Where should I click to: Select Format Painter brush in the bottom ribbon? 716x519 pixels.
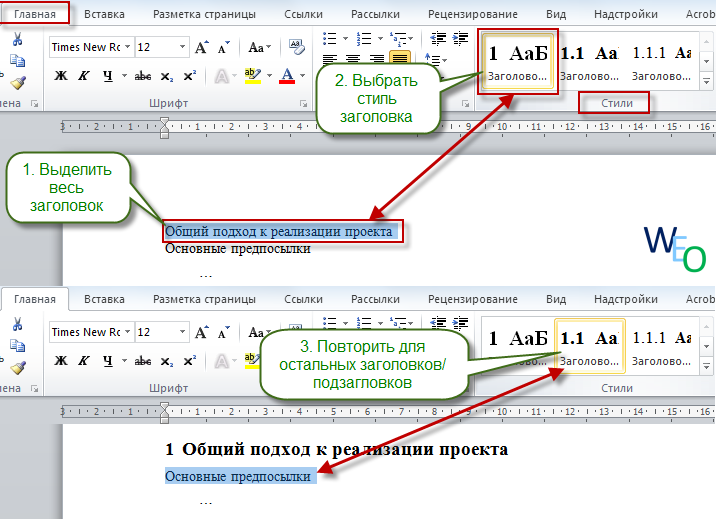point(18,368)
